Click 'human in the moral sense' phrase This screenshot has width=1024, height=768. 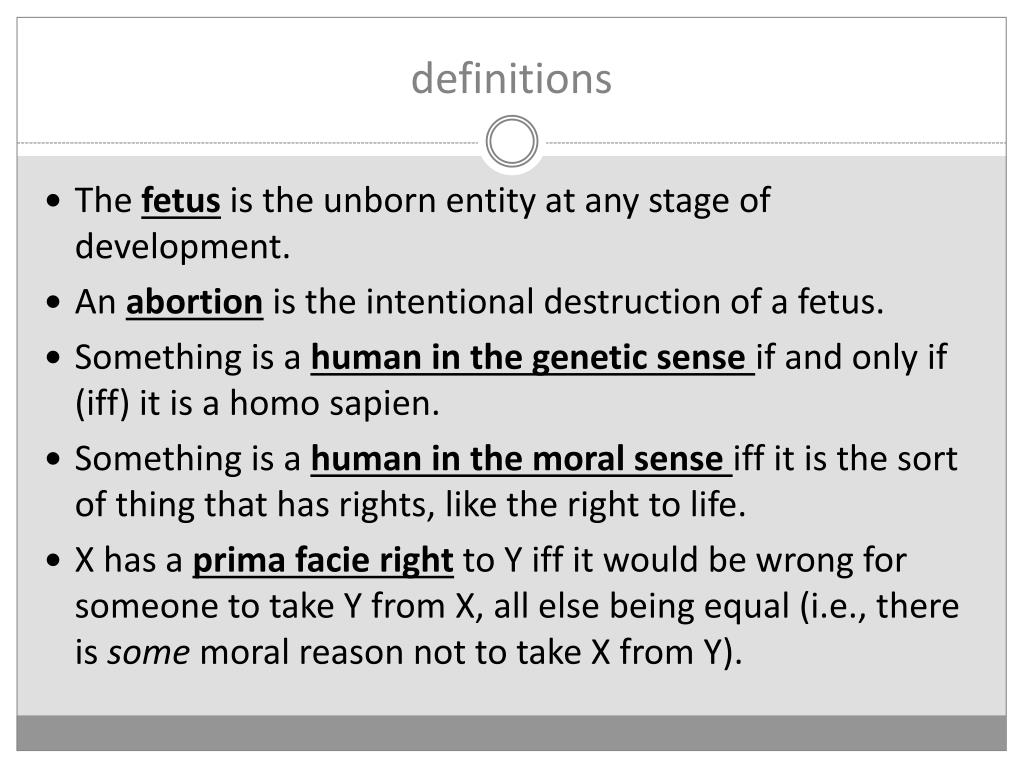[521, 459]
